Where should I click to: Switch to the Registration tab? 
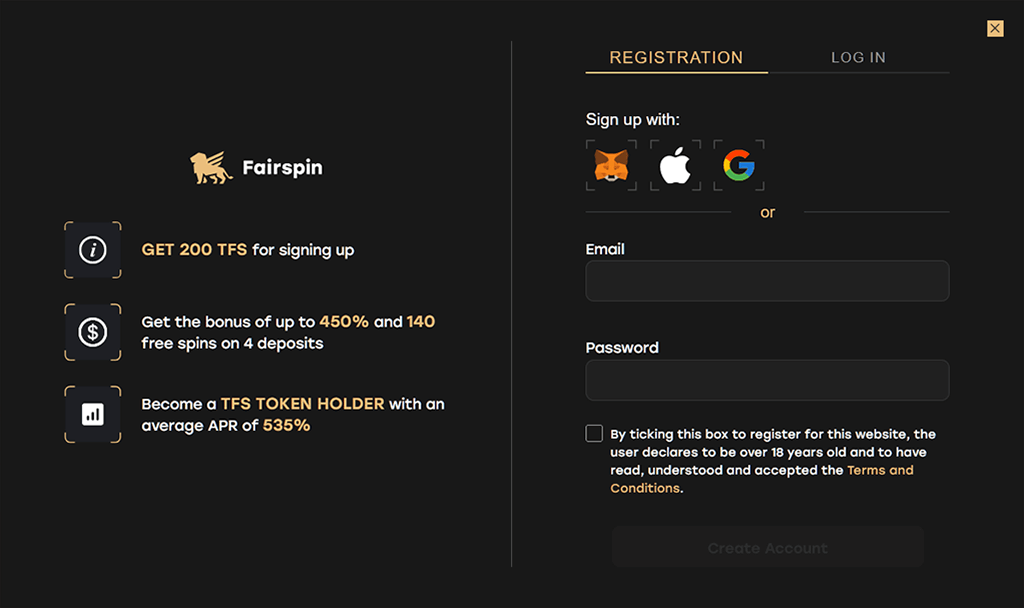676,57
